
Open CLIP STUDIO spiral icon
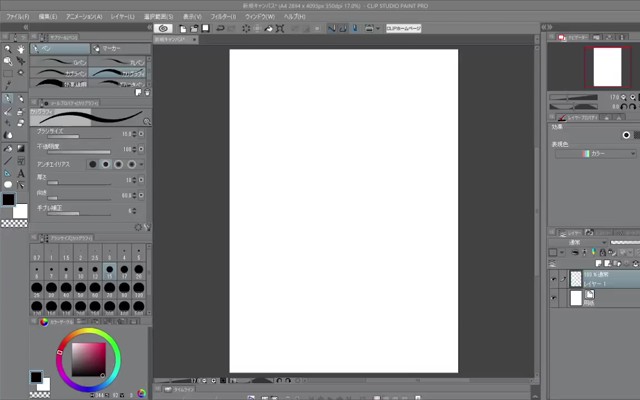[163, 28]
